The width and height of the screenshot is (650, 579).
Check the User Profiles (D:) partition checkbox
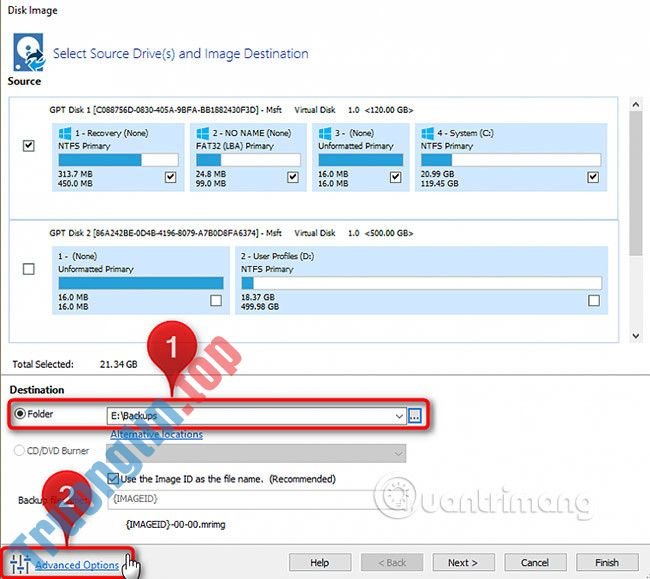pos(594,300)
